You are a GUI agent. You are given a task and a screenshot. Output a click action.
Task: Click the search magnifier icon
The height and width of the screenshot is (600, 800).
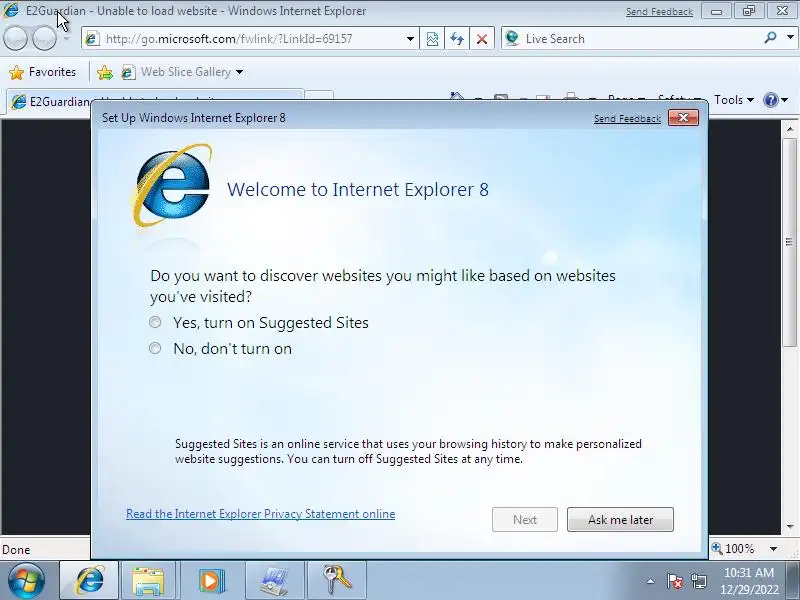coord(770,38)
